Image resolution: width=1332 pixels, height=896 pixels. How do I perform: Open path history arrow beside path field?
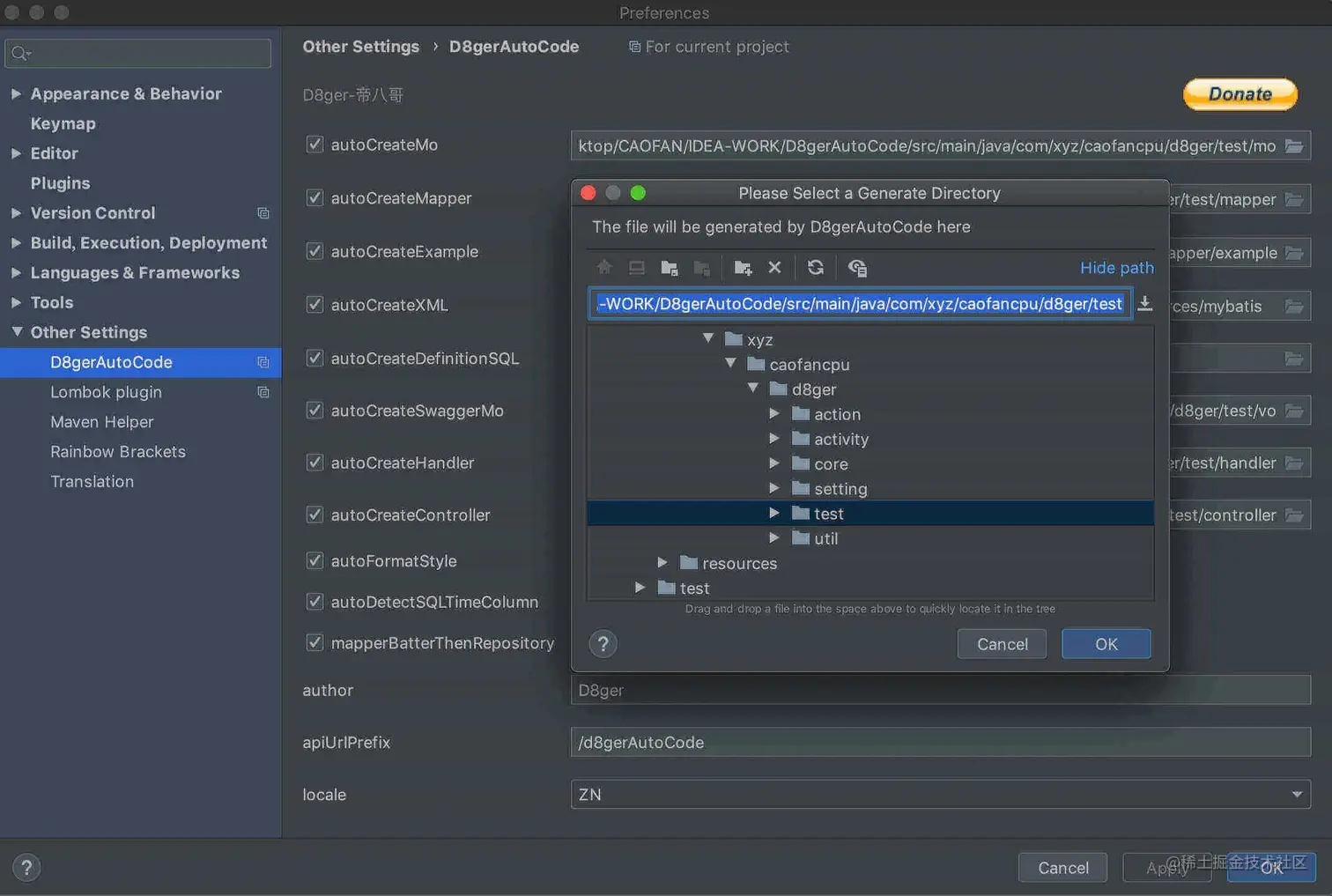point(1144,304)
